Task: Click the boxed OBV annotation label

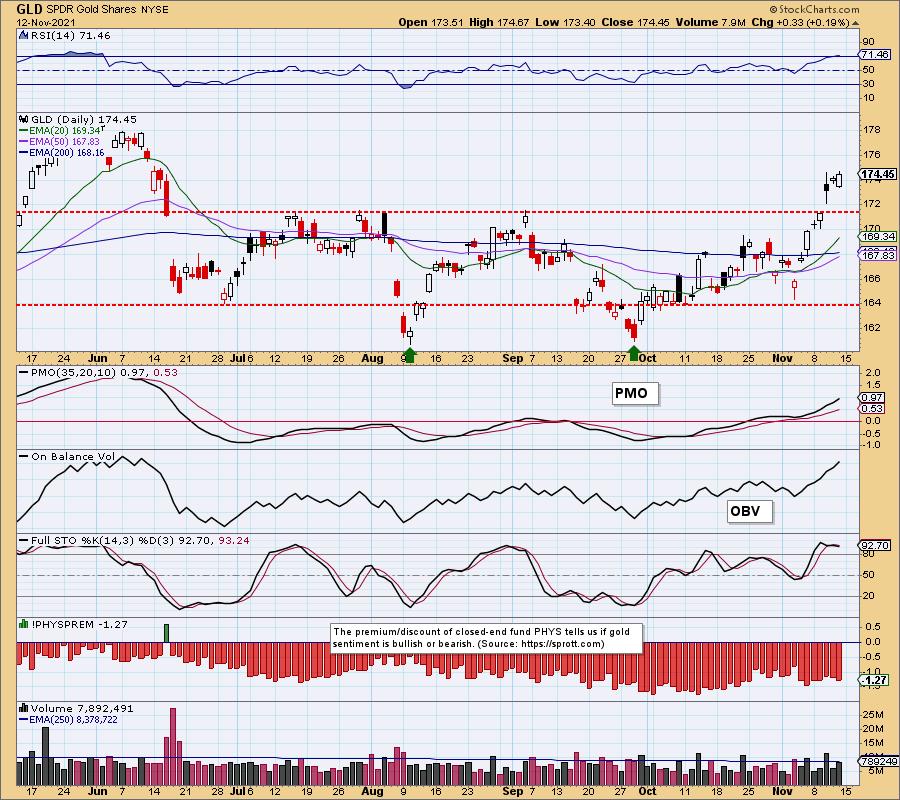Action: pos(748,511)
